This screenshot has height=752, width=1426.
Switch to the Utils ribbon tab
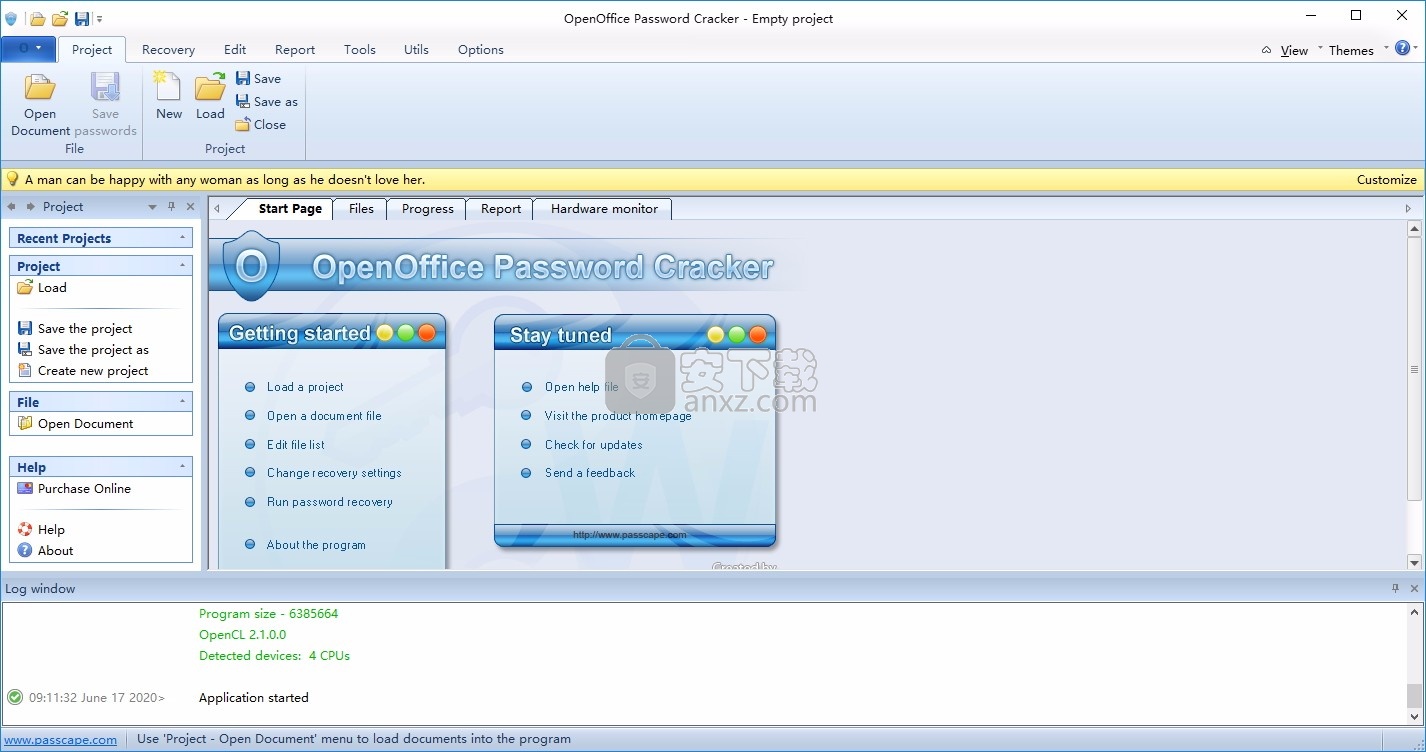416,49
